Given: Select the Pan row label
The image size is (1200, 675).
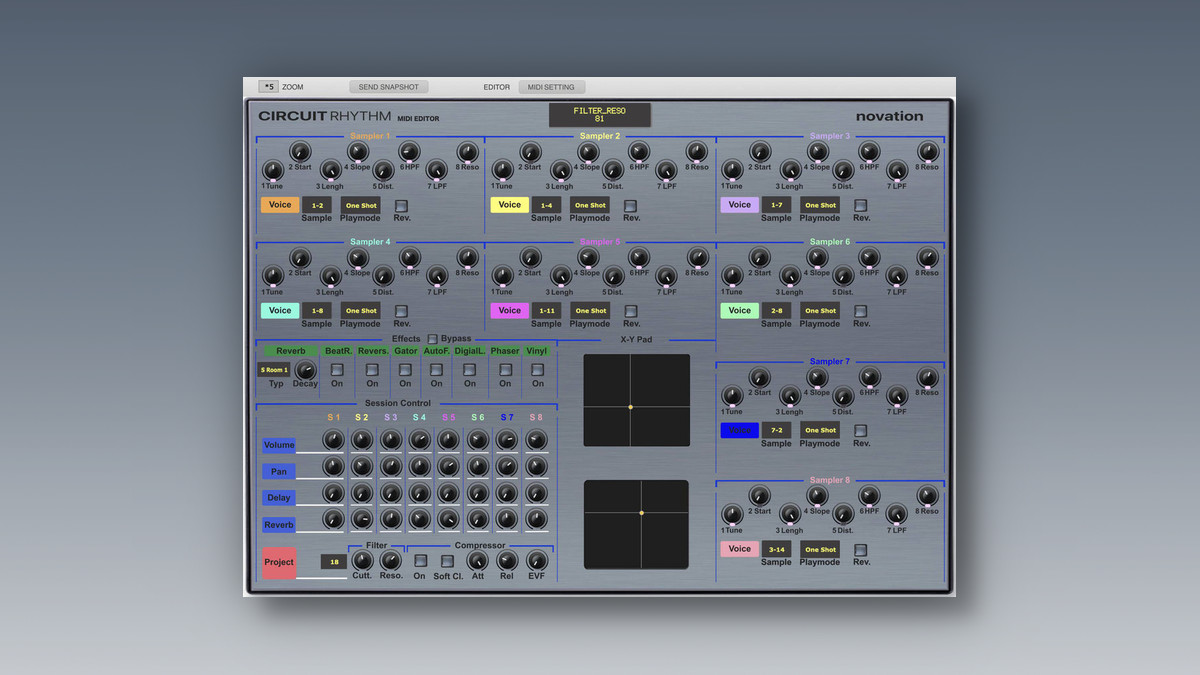Looking at the screenshot, I should (x=279, y=471).
